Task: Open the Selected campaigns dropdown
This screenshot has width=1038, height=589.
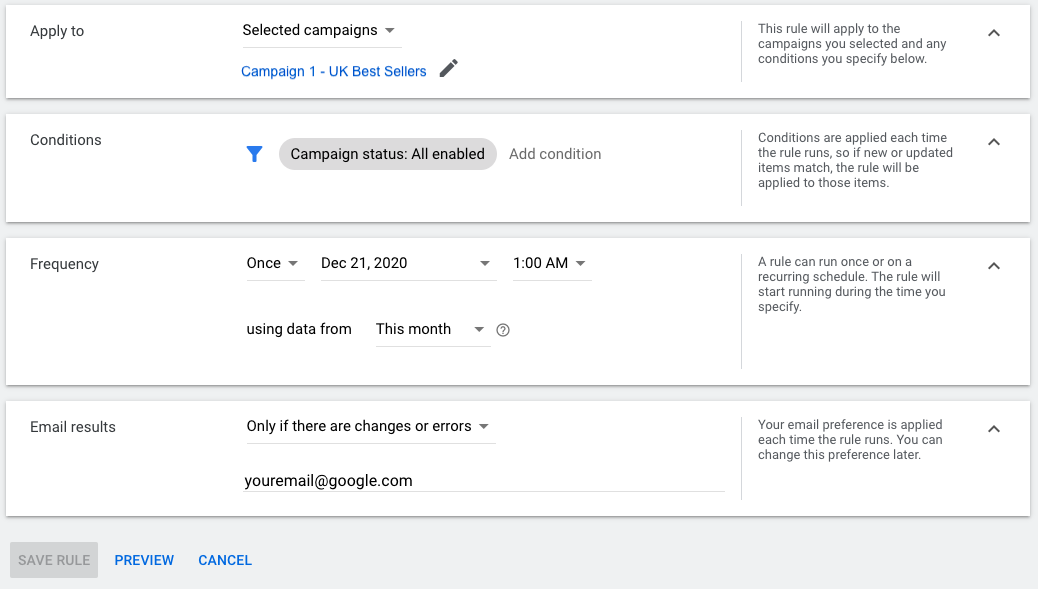Action: click(320, 31)
